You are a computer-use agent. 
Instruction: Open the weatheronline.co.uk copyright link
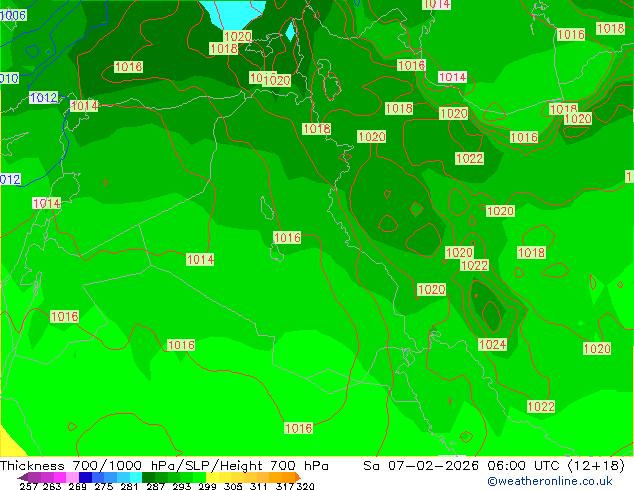click(x=549, y=481)
